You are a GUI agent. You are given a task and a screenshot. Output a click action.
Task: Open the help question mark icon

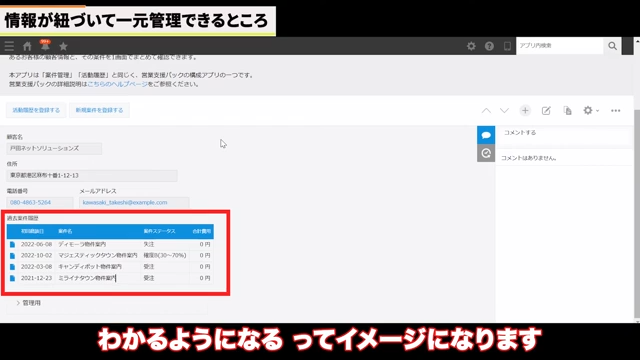click(x=489, y=46)
